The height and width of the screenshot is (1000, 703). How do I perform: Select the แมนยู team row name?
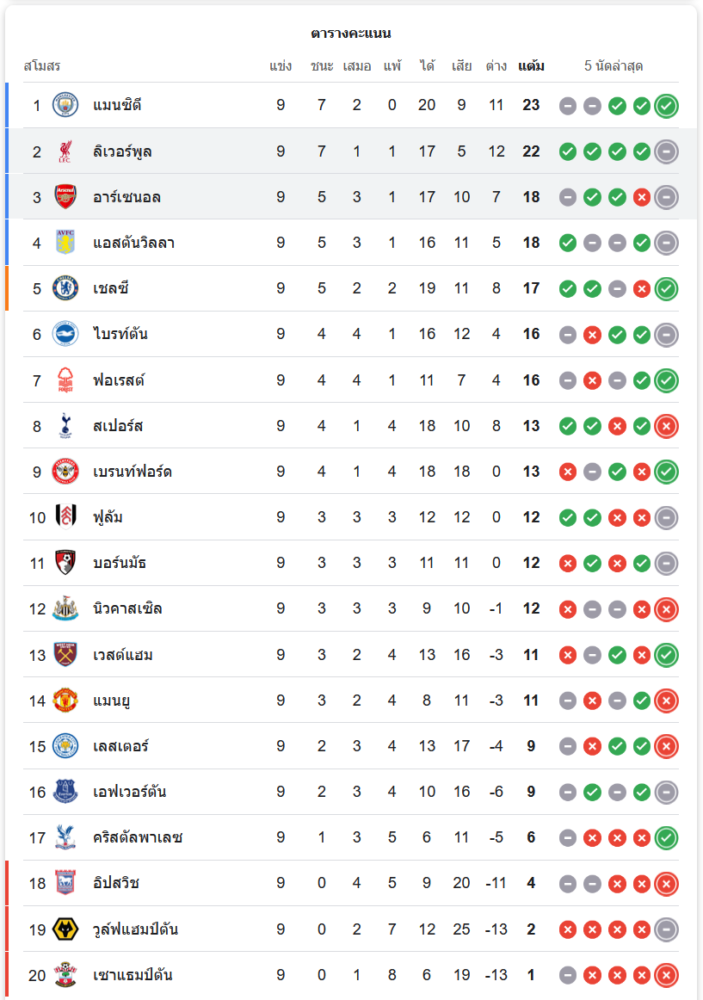[112, 700]
